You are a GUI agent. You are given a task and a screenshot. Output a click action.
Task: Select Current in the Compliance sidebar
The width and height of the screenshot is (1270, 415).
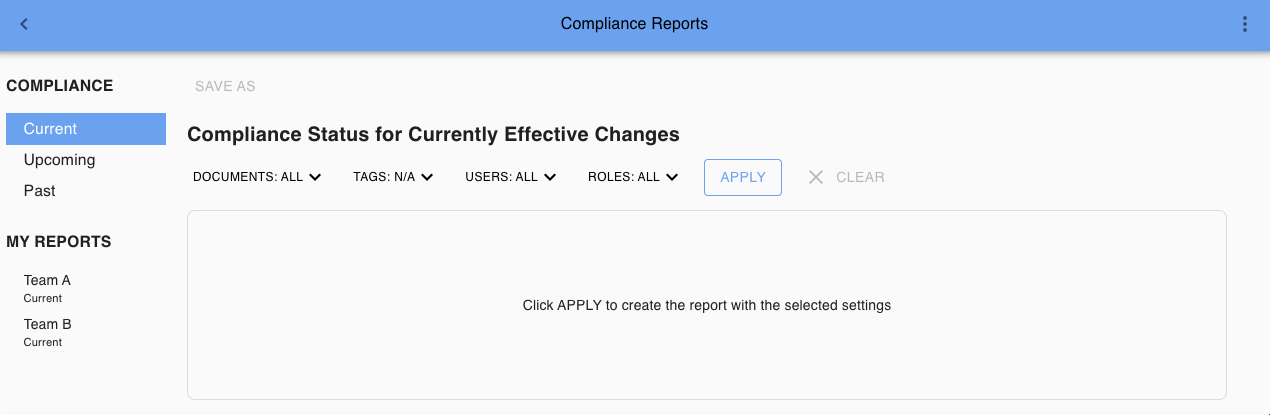click(51, 129)
